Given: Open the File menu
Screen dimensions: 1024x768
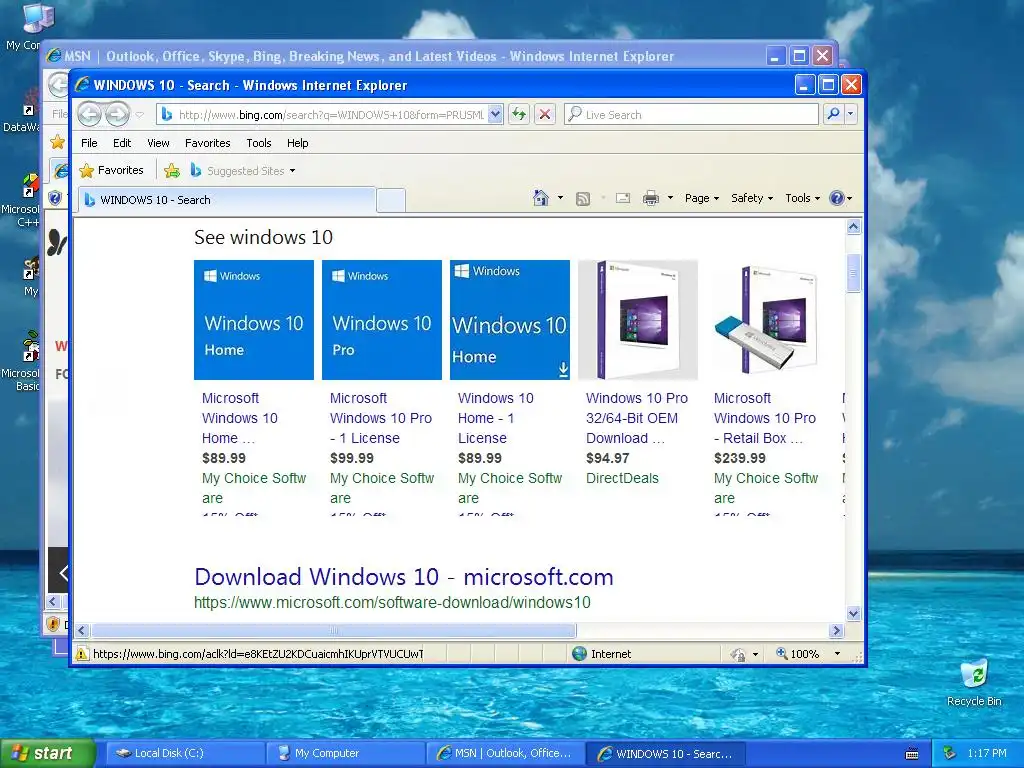Looking at the screenshot, I should [x=89, y=143].
